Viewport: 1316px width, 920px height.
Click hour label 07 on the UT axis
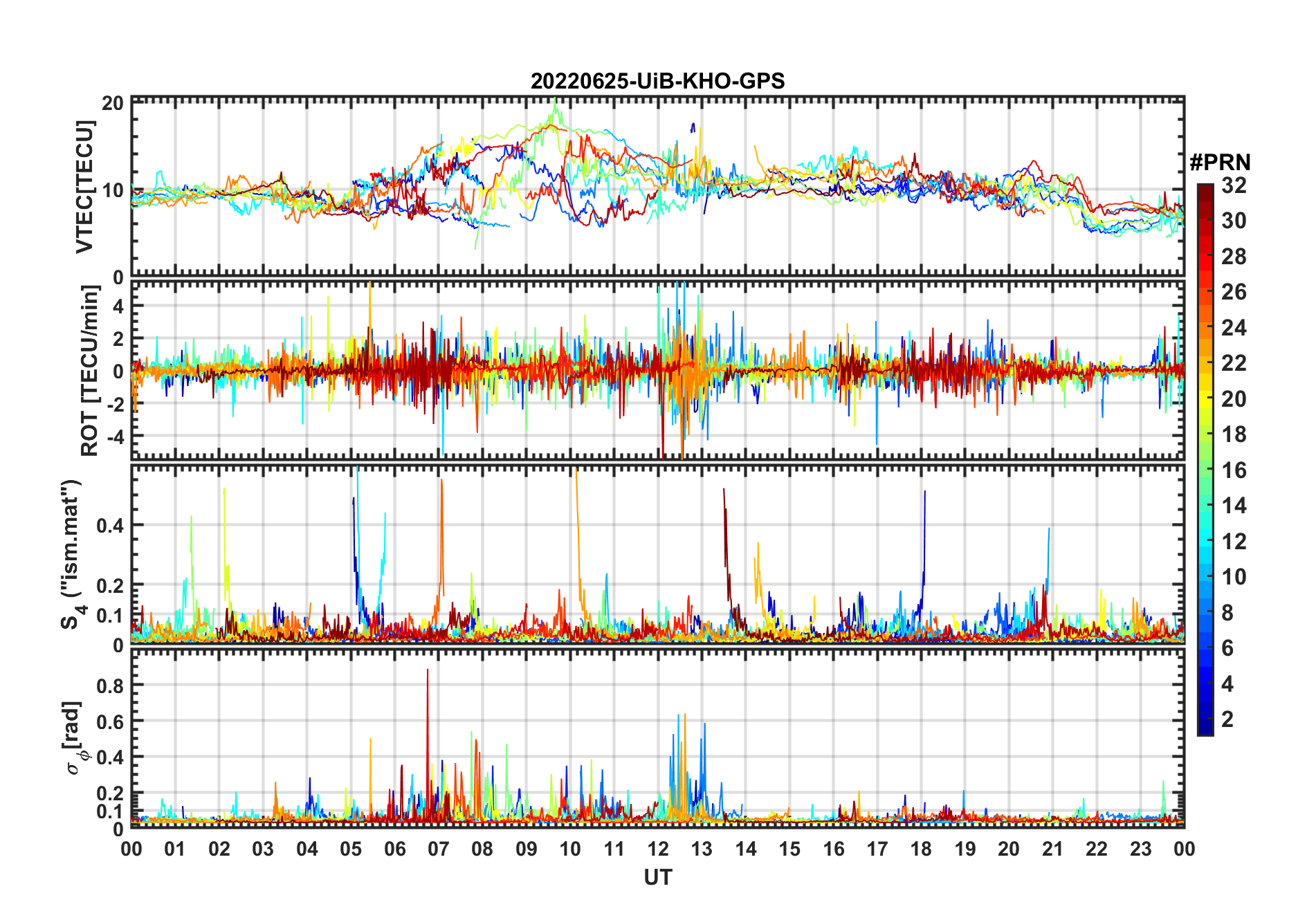pyautogui.click(x=439, y=849)
